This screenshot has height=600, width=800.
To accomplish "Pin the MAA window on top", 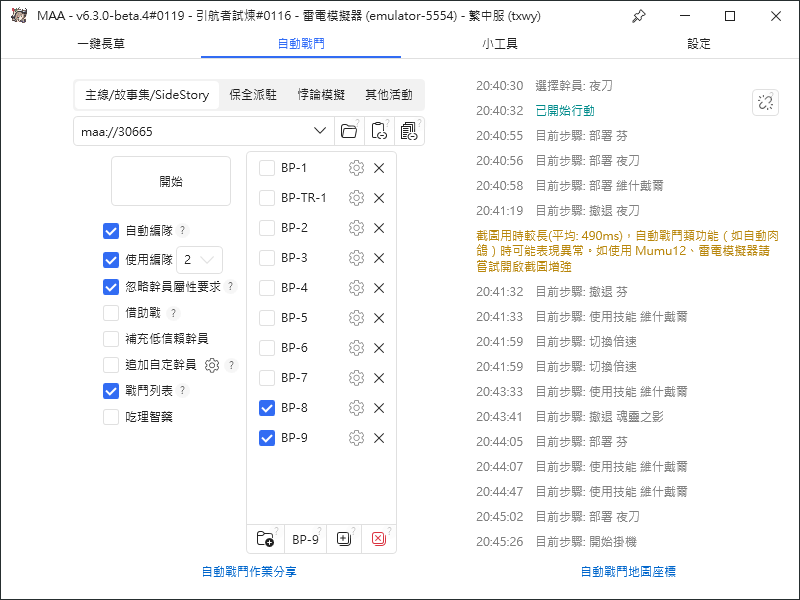I will point(639,16).
